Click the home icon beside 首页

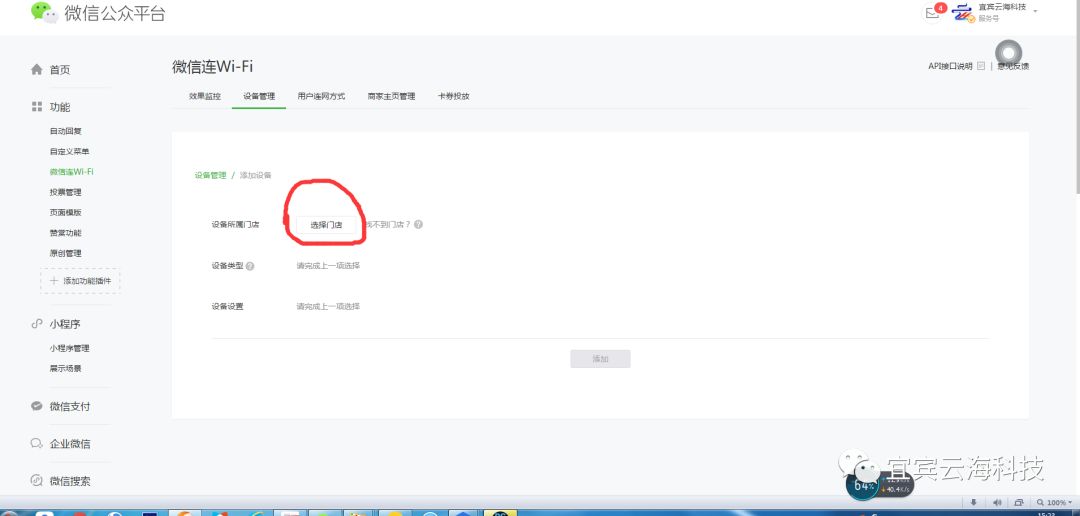(37, 70)
